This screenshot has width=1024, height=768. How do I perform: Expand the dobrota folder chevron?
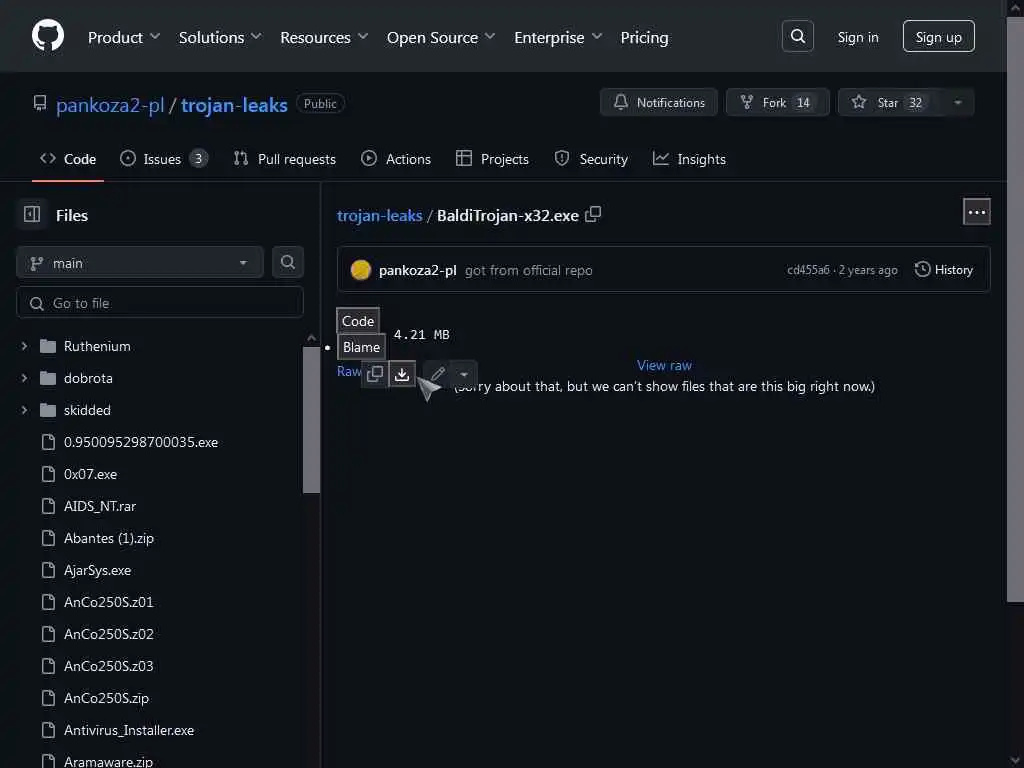point(24,378)
